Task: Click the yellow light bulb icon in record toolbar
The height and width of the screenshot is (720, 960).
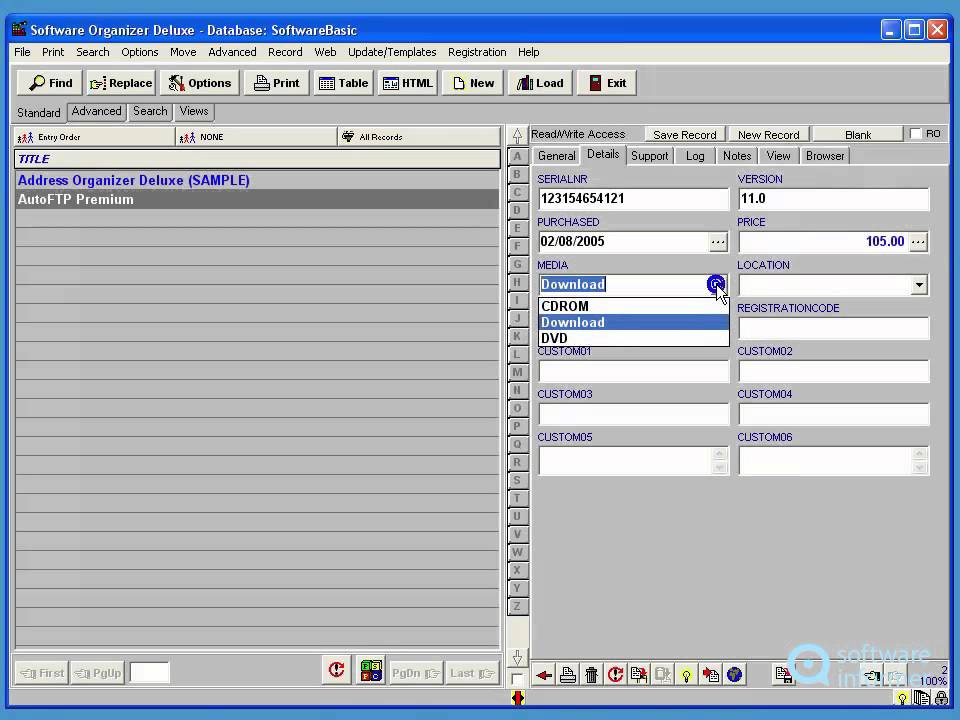Action: [687, 675]
